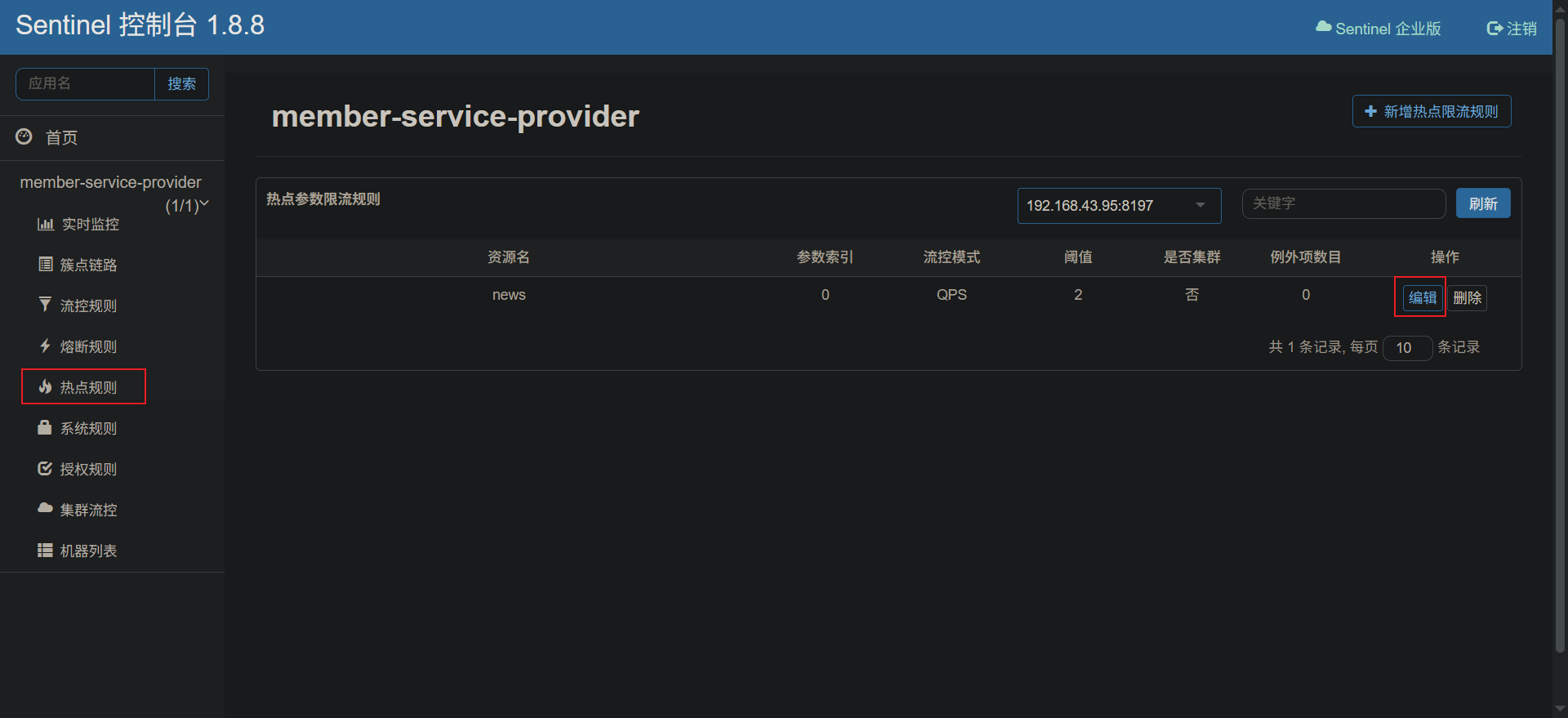Collapse the member-service-provider app menu

click(203, 203)
